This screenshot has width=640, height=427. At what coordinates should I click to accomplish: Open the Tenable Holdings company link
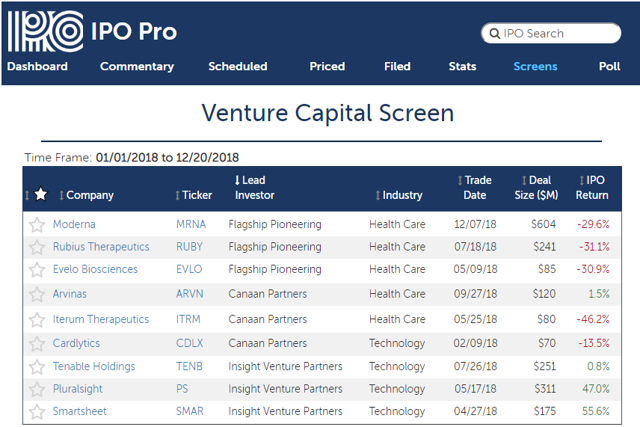point(94,366)
